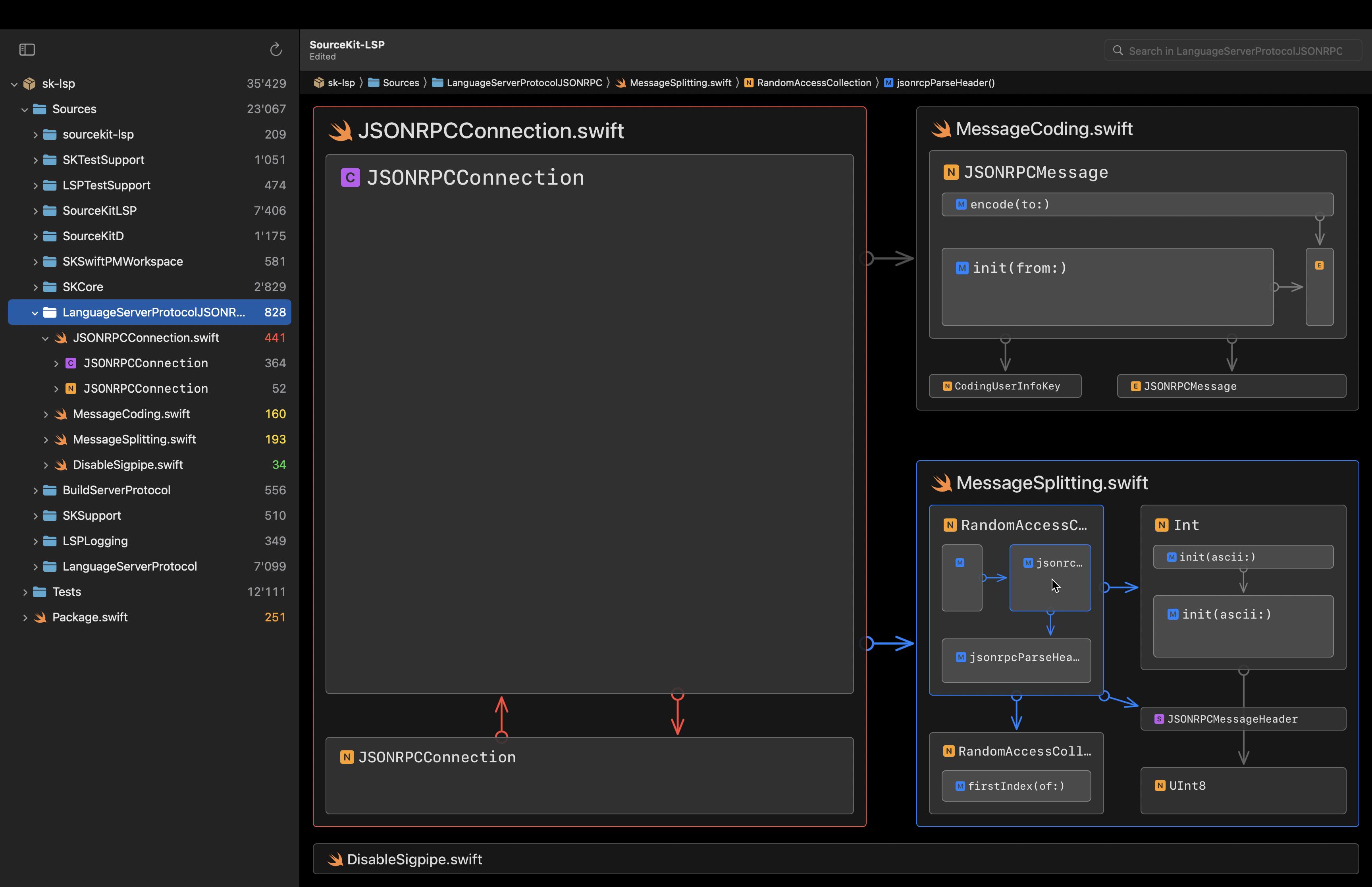
Task: Open encode(to:) method node
Action: [x=1138, y=204]
